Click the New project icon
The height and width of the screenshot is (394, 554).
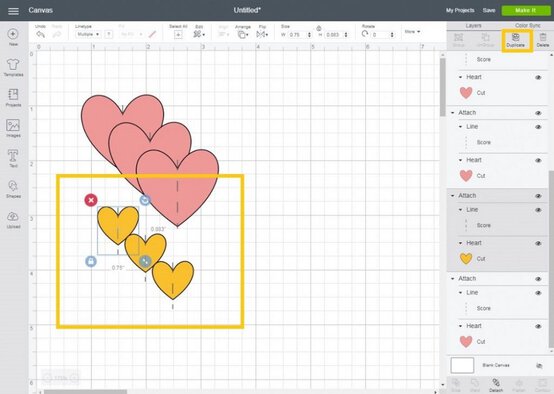coord(13,34)
